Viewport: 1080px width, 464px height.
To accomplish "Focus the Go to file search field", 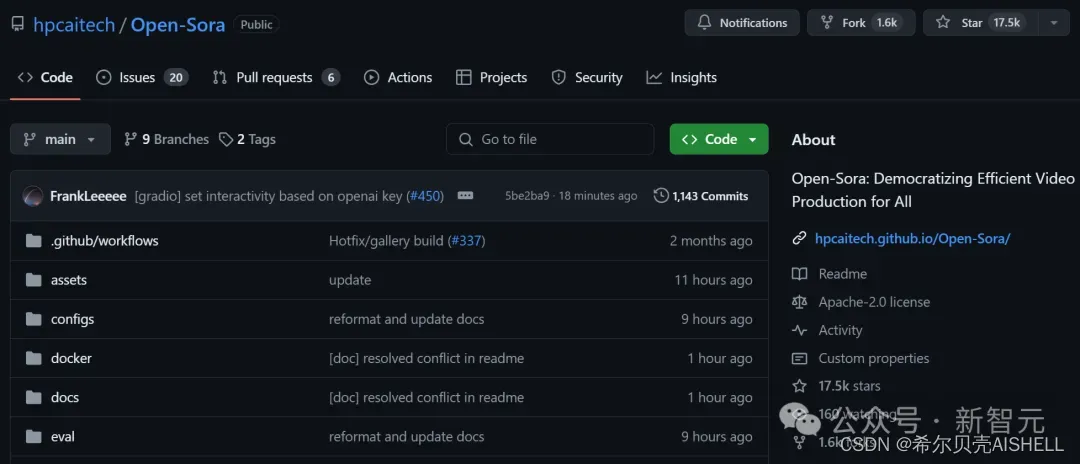I will tap(550, 139).
